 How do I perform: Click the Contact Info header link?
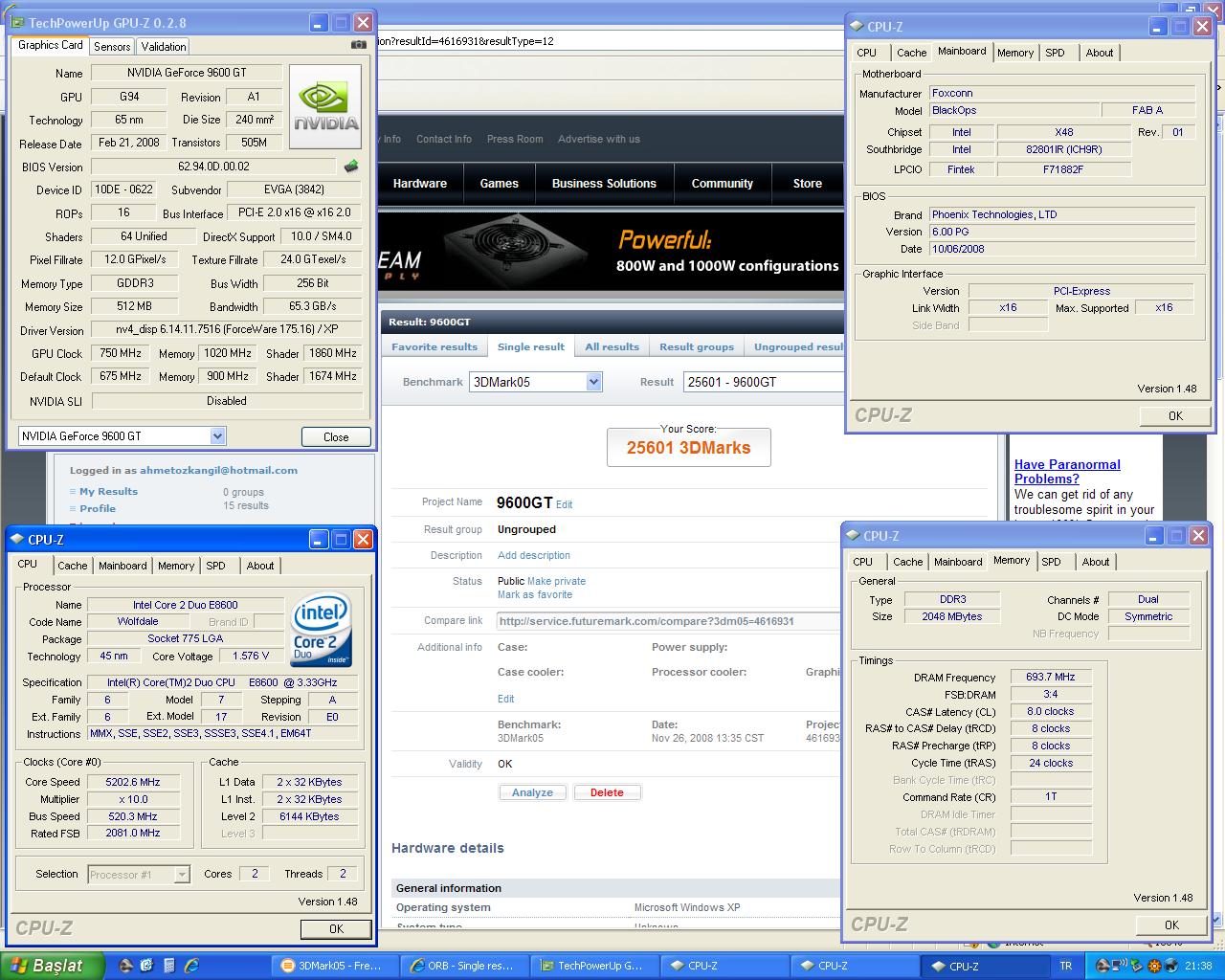pos(444,139)
